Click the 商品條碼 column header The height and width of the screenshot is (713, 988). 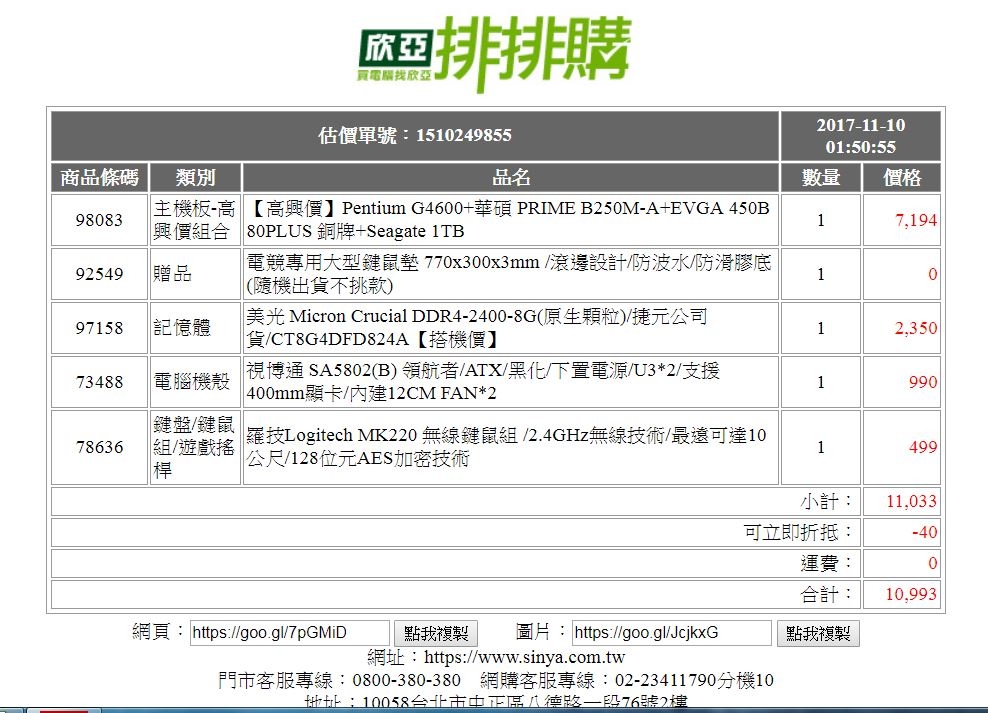100,178
